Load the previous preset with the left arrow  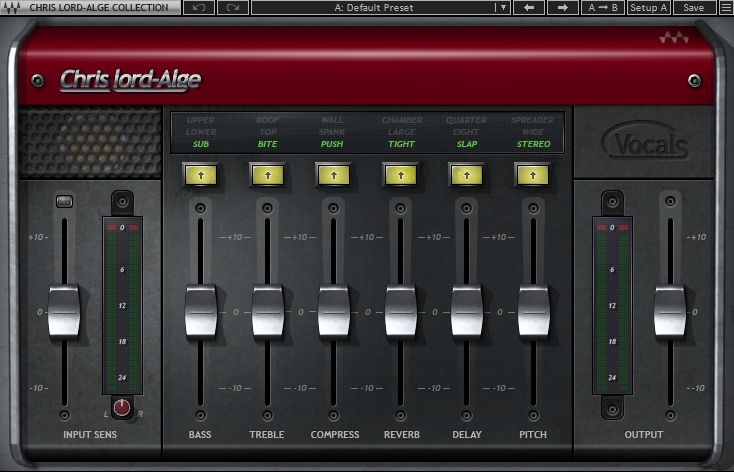tap(528, 8)
